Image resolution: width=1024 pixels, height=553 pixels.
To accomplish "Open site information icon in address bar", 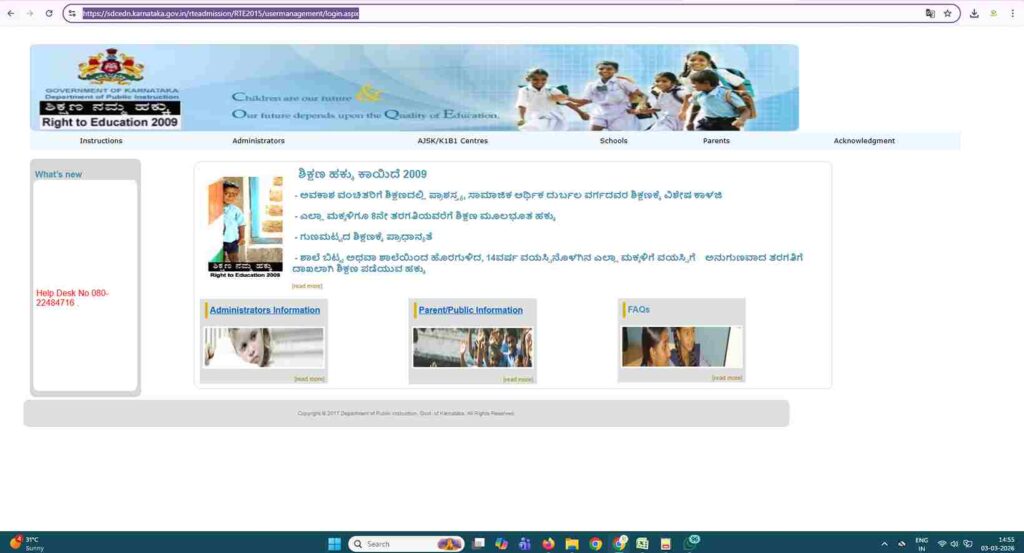I will point(72,13).
